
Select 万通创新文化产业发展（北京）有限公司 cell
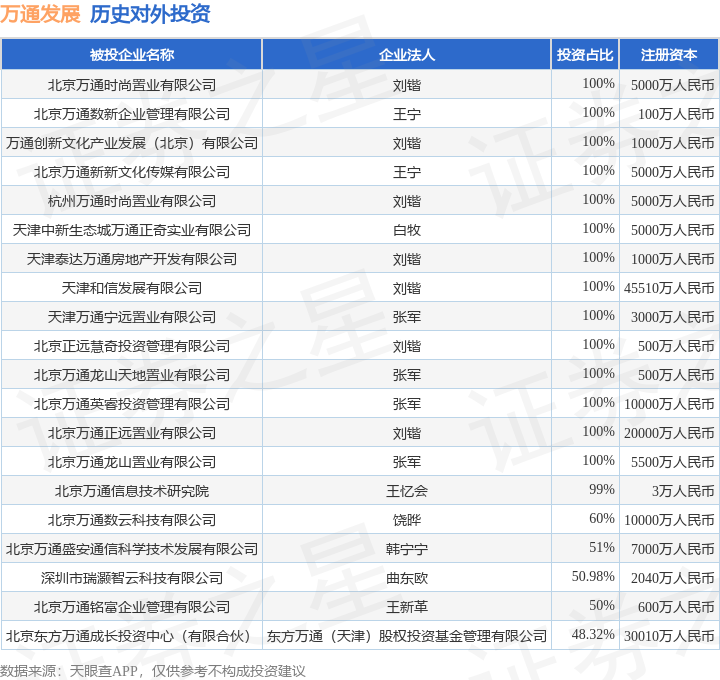(132, 143)
